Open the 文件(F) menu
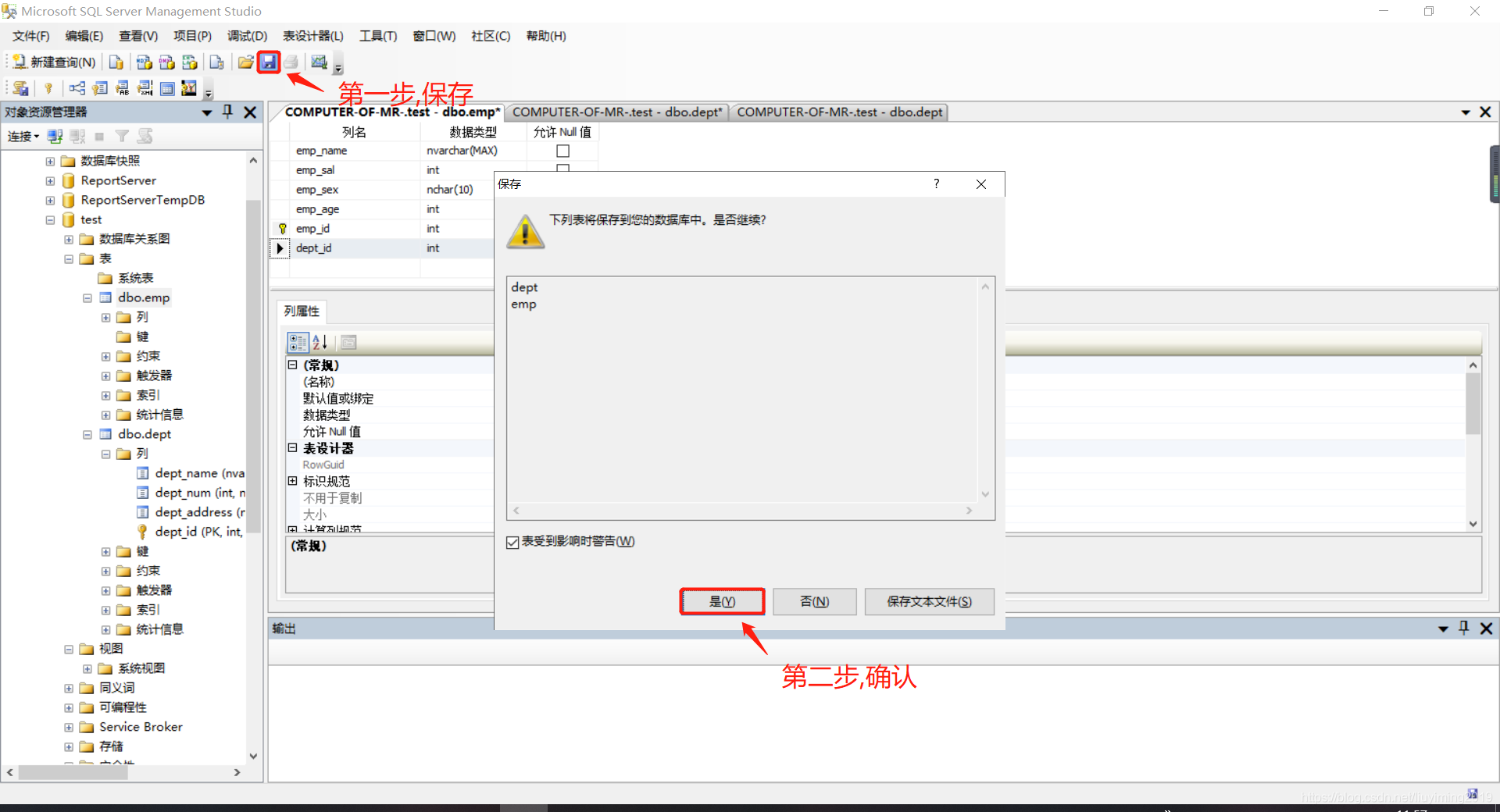Viewport: 1500px width, 812px height. click(x=31, y=36)
